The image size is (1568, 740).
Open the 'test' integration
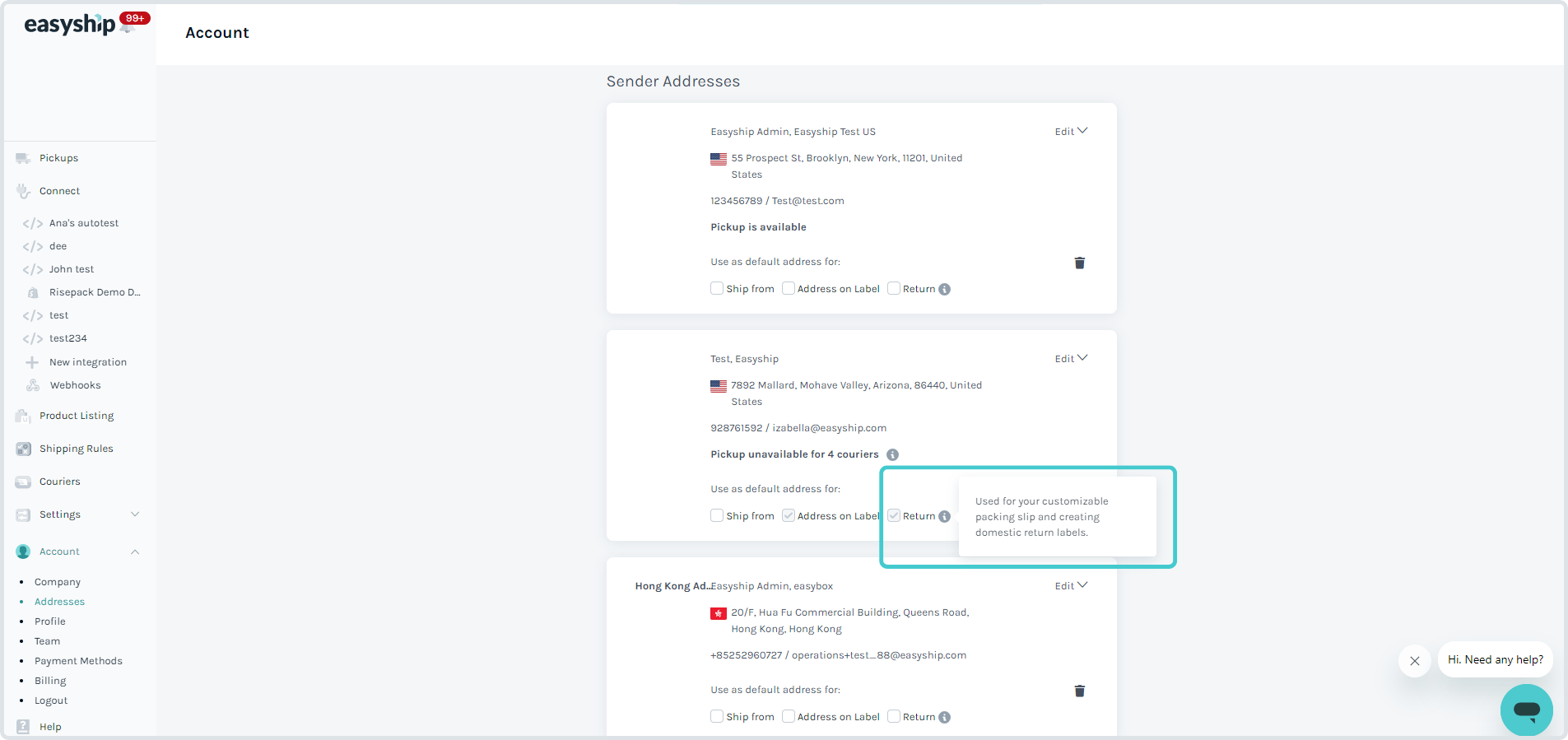click(58, 315)
